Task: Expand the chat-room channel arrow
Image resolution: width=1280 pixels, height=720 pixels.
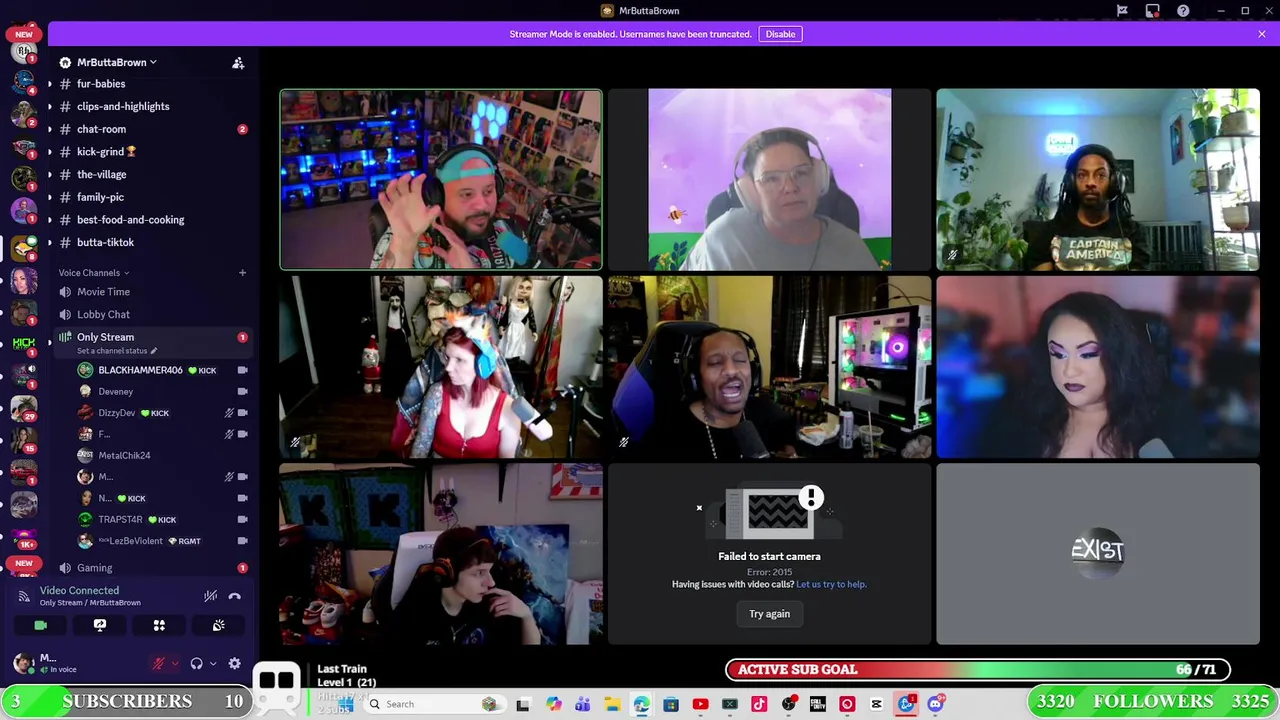Action: [x=50, y=129]
